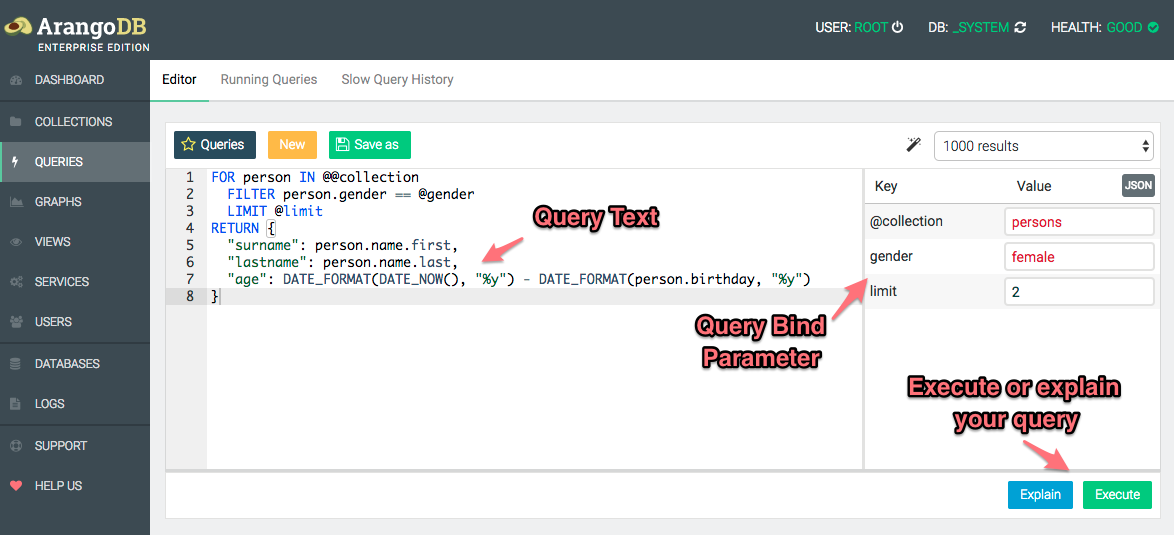Open saved Queries list

pos(214,145)
